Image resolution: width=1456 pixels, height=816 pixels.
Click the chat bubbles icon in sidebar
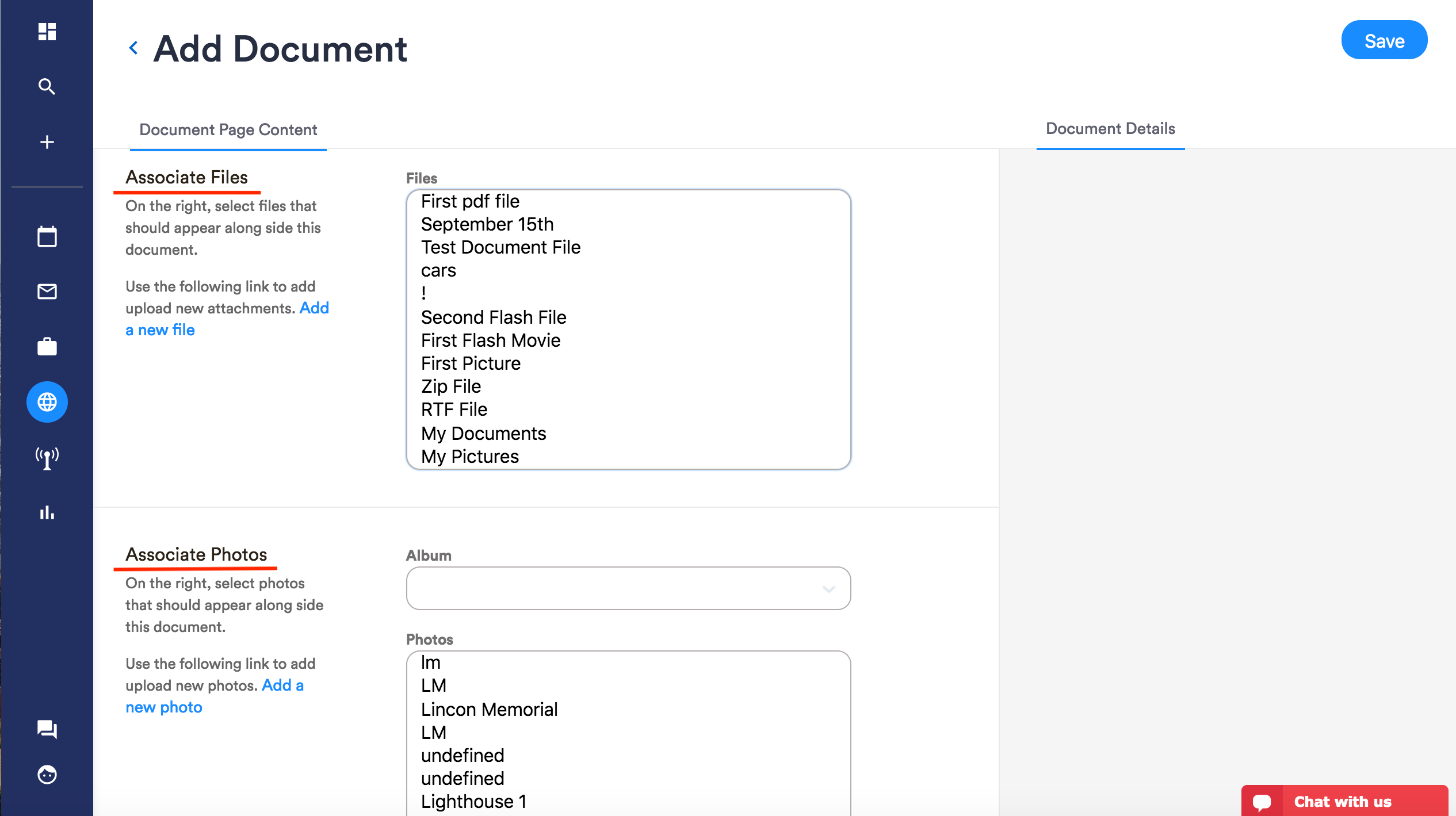coord(47,729)
